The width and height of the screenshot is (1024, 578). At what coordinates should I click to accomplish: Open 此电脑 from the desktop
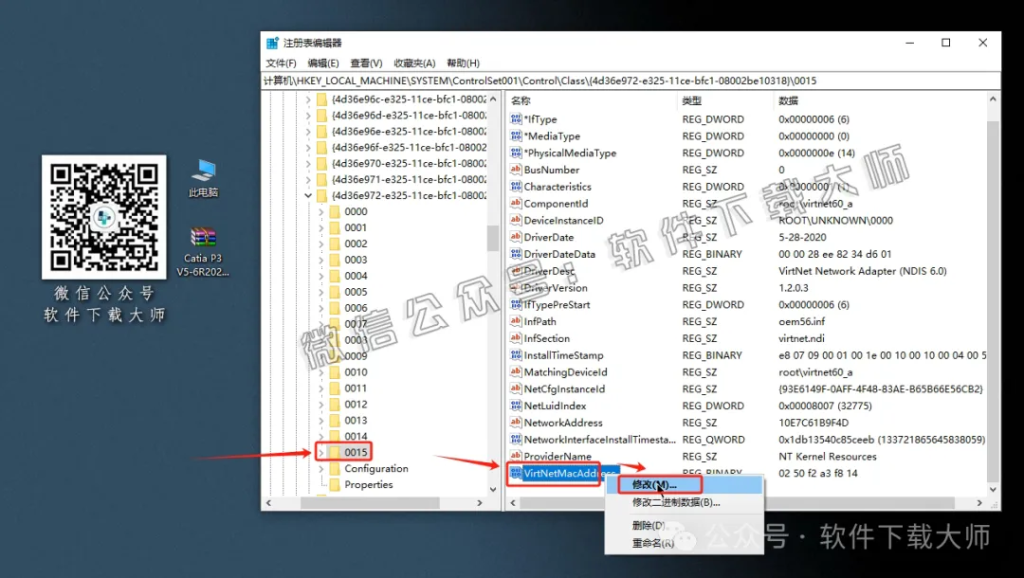coord(201,168)
